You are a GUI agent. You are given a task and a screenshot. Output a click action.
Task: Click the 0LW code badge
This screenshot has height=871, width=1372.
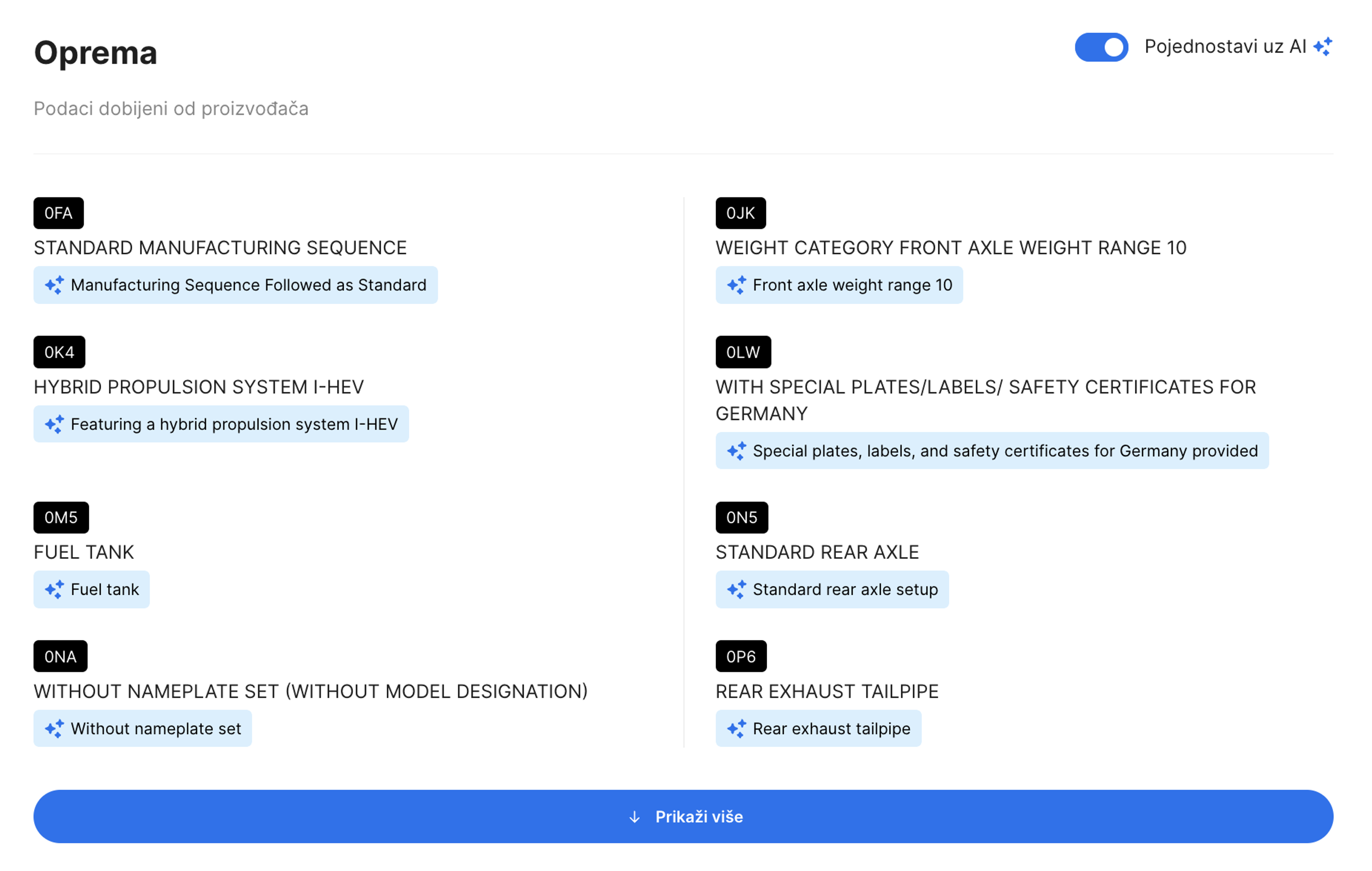743,352
